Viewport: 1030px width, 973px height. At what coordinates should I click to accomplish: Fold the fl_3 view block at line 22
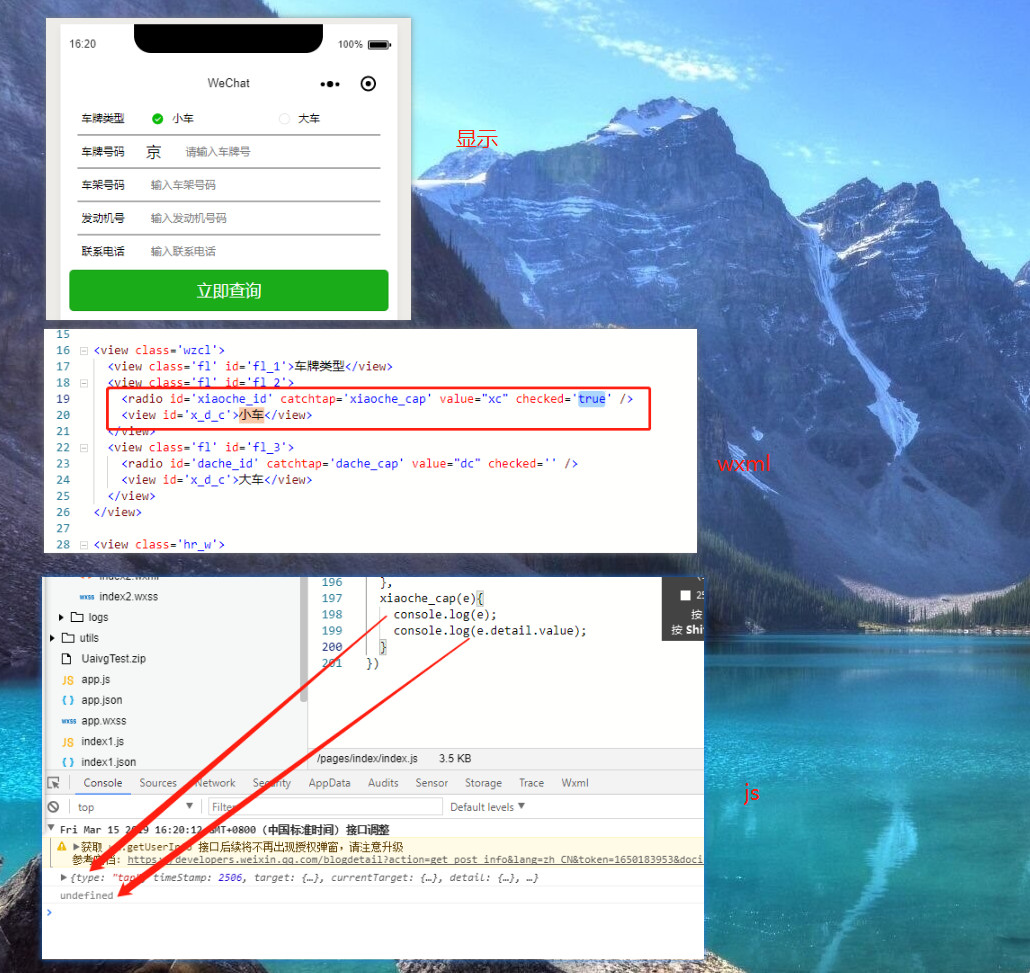pyautogui.click(x=83, y=448)
